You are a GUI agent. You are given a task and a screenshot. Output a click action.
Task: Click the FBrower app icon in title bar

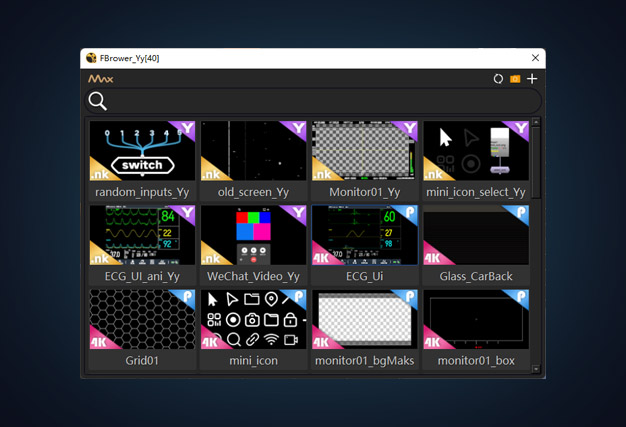[91, 58]
